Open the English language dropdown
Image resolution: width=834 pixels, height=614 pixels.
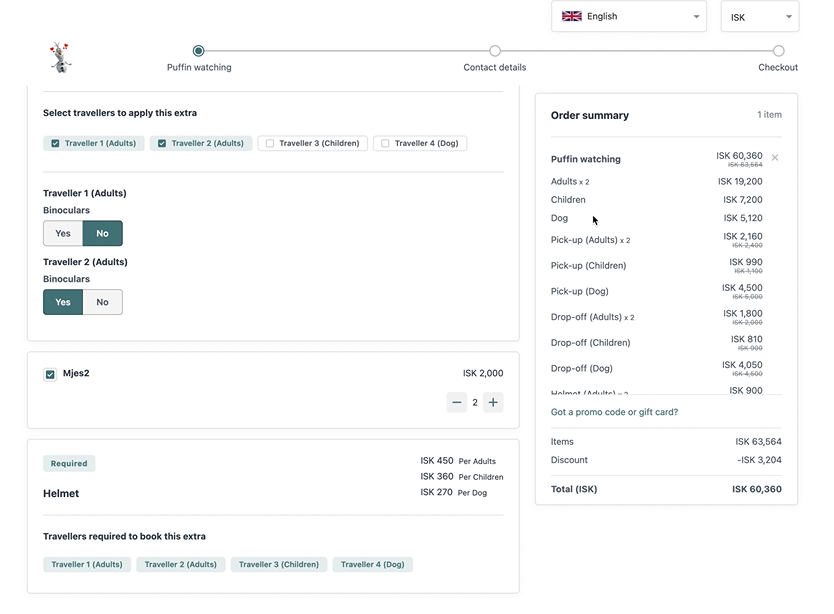[628, 16]
